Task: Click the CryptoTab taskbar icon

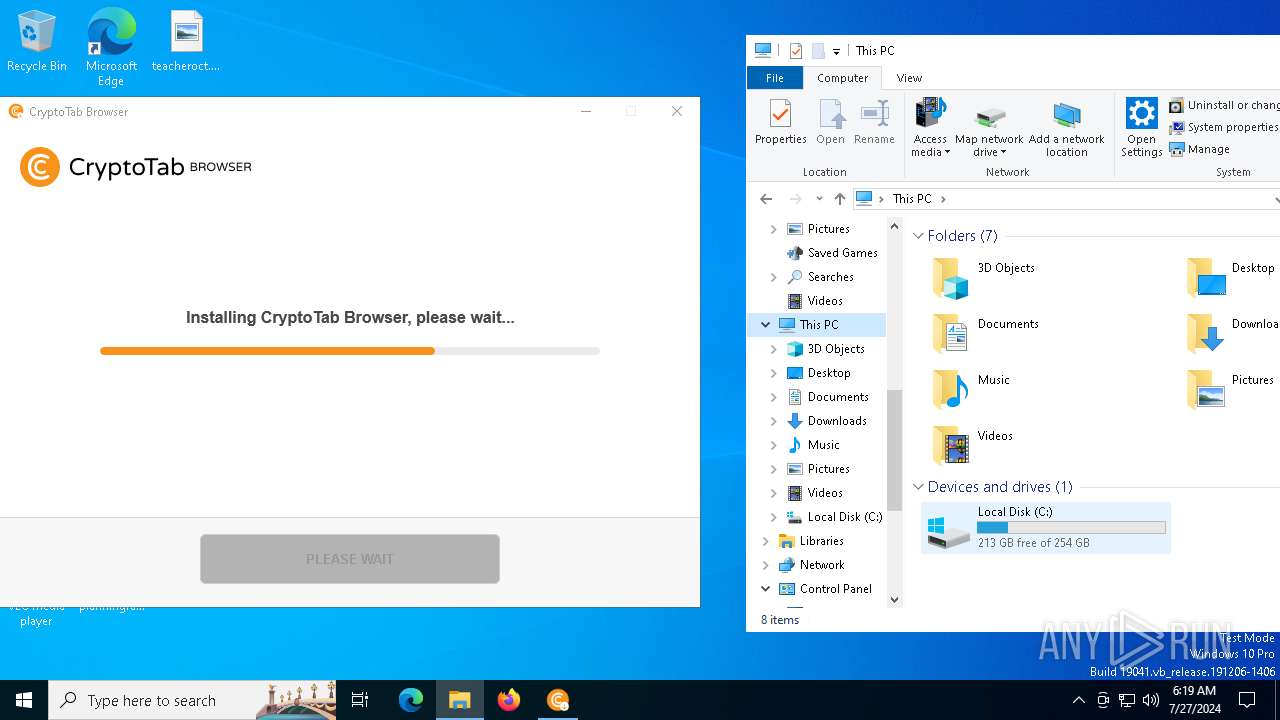Action: [558, 700]
